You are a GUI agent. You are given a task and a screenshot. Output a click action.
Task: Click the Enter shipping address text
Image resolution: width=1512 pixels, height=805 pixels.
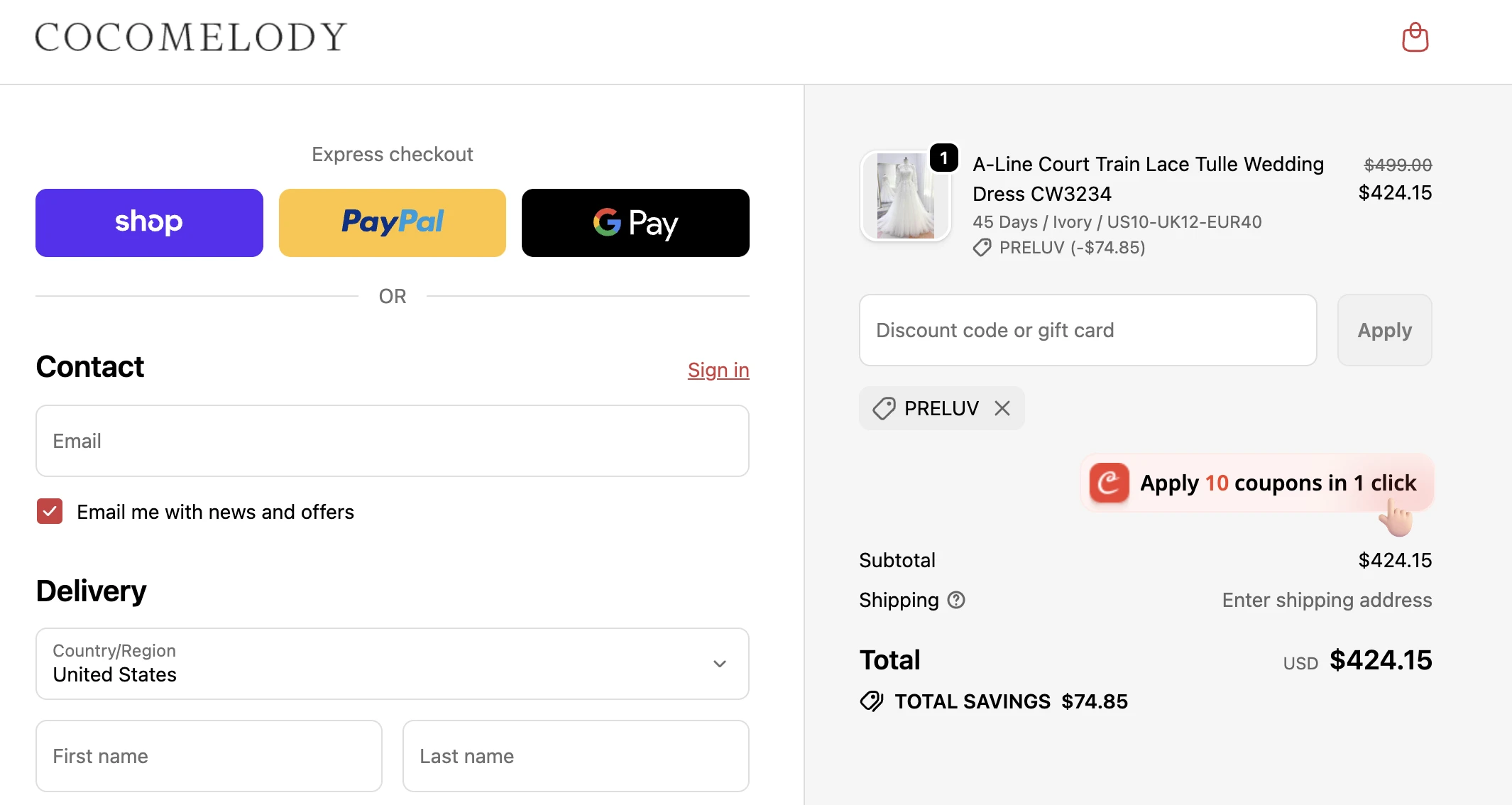1327,600
